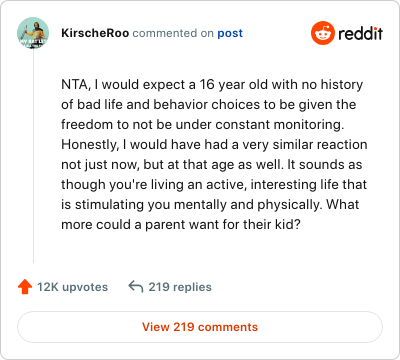Image resolution: width=400 pixels, height=360 pixels.
Task: Collapse the comment via the vertical thread line
Action: [33, 156]
